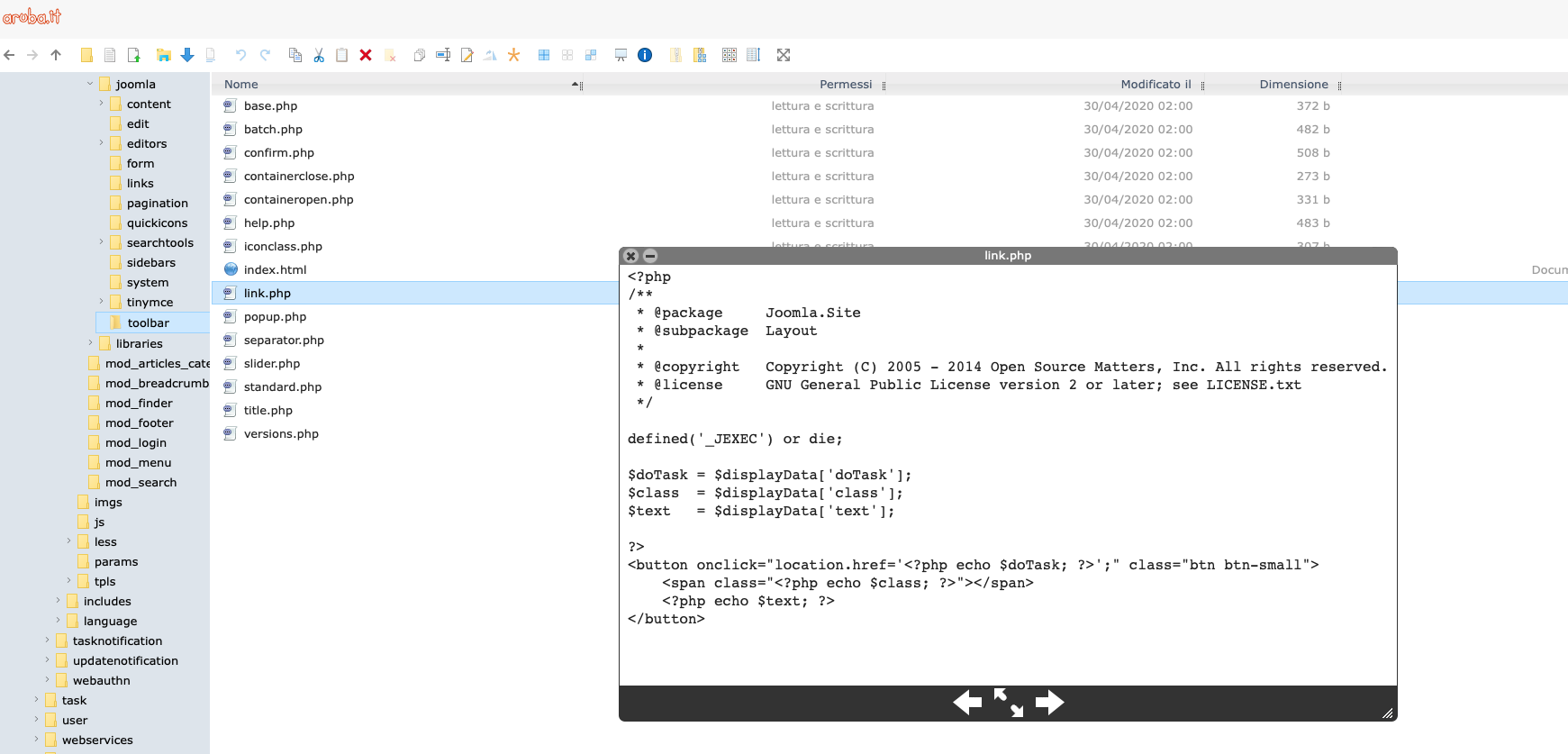Viewport: 1568px width, 754px height.
Task: Expand the preview to fullscreen
Action: point(1008,702)
